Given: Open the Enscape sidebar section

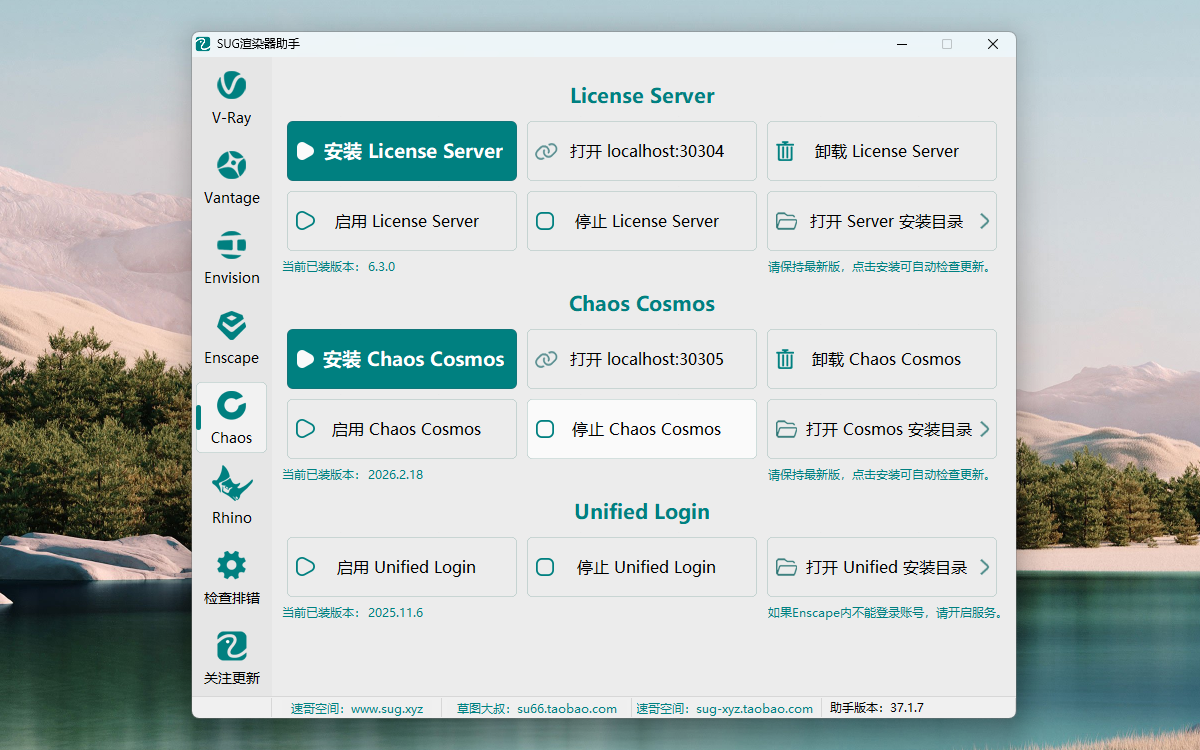Looking at the screenshot, I should click(231, 338).
